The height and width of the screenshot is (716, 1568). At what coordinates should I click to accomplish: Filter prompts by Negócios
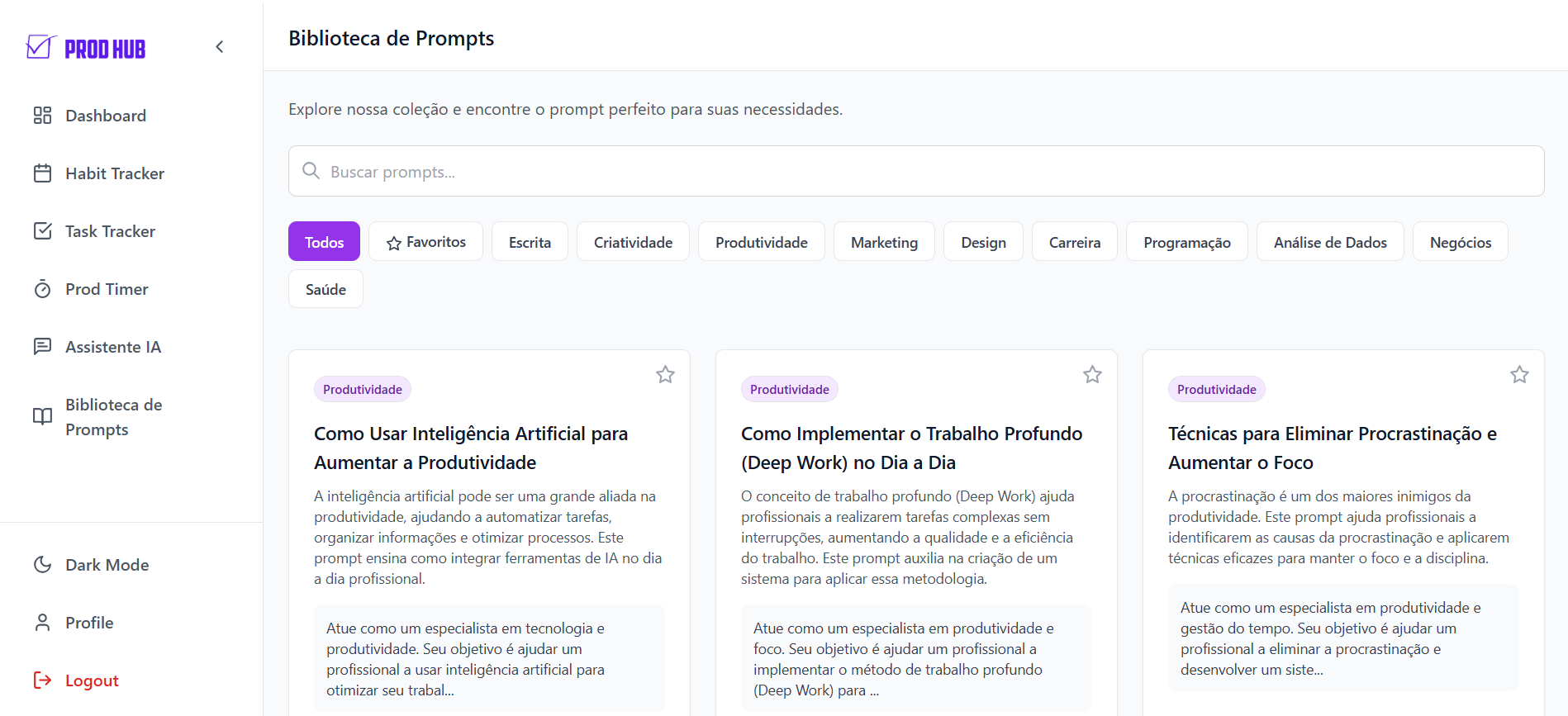coord(1461,241)
